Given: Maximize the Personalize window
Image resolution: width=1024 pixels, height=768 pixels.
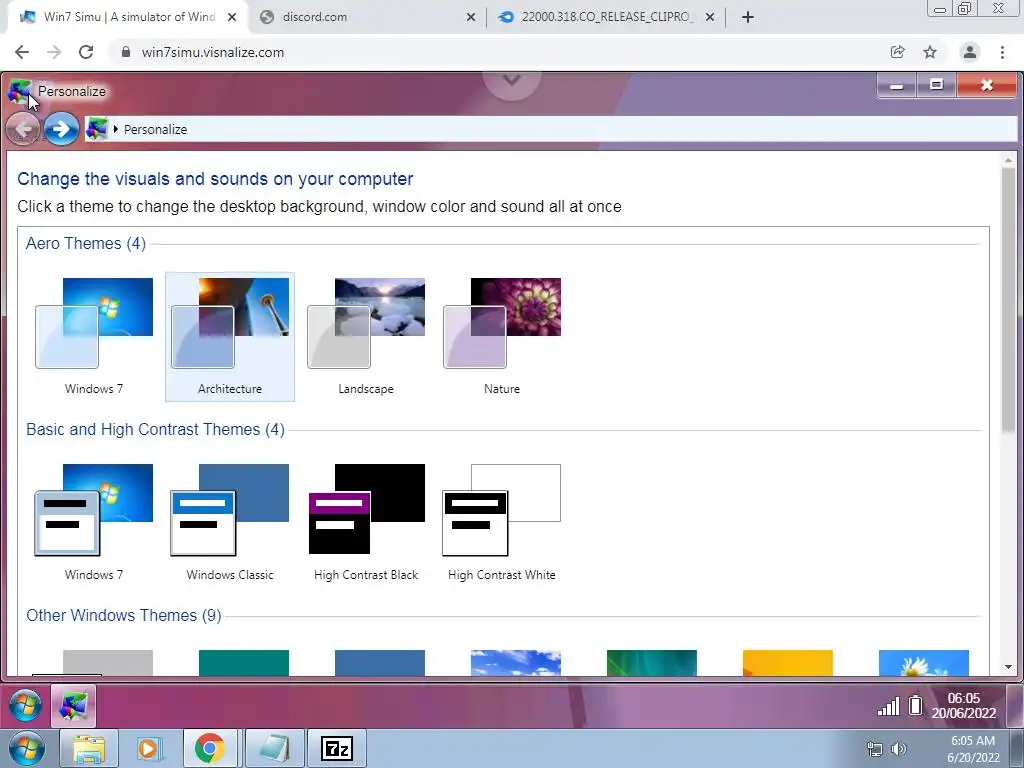Looking at the screenshot, I should coord(936,85).
